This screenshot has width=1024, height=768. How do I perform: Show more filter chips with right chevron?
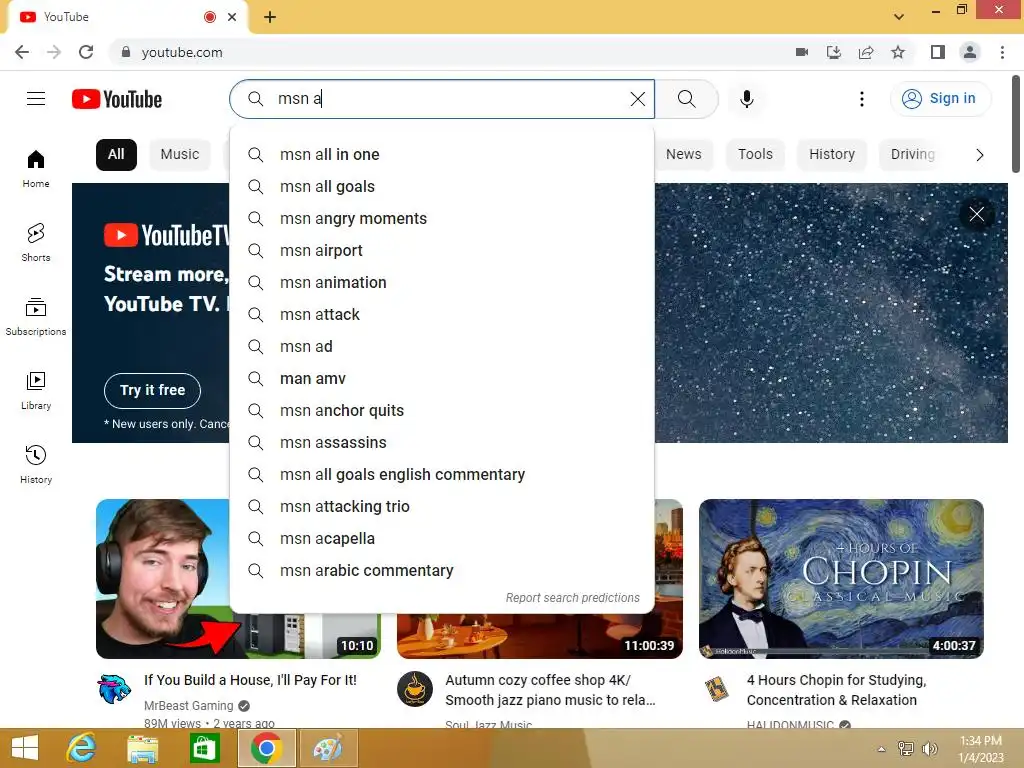pos(979,155)
